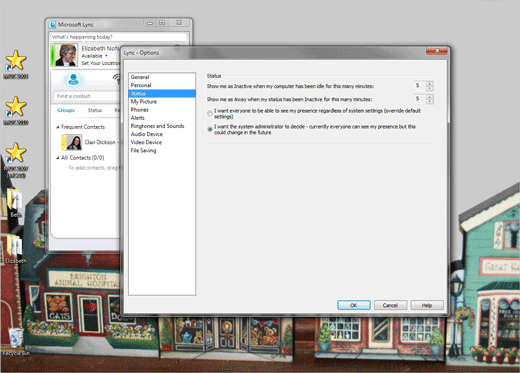The width and height of the screenshot is (520, 373).
Task: Minimize the Microsoft Lync window
Action: 150,23
